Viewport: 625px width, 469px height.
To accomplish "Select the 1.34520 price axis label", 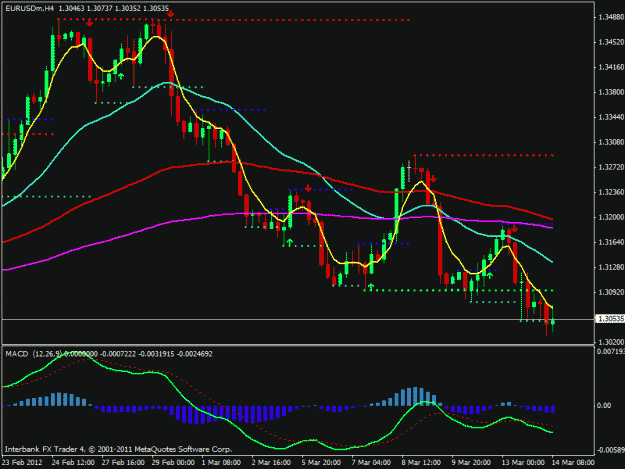I will [x=611, y=42].
